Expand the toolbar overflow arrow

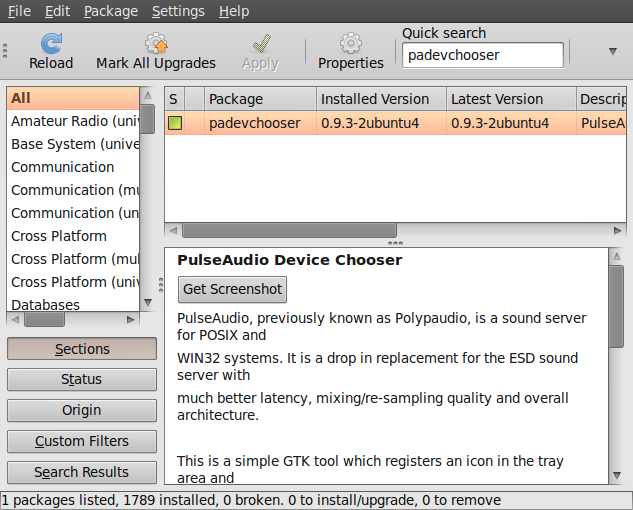tap(612, 51)
